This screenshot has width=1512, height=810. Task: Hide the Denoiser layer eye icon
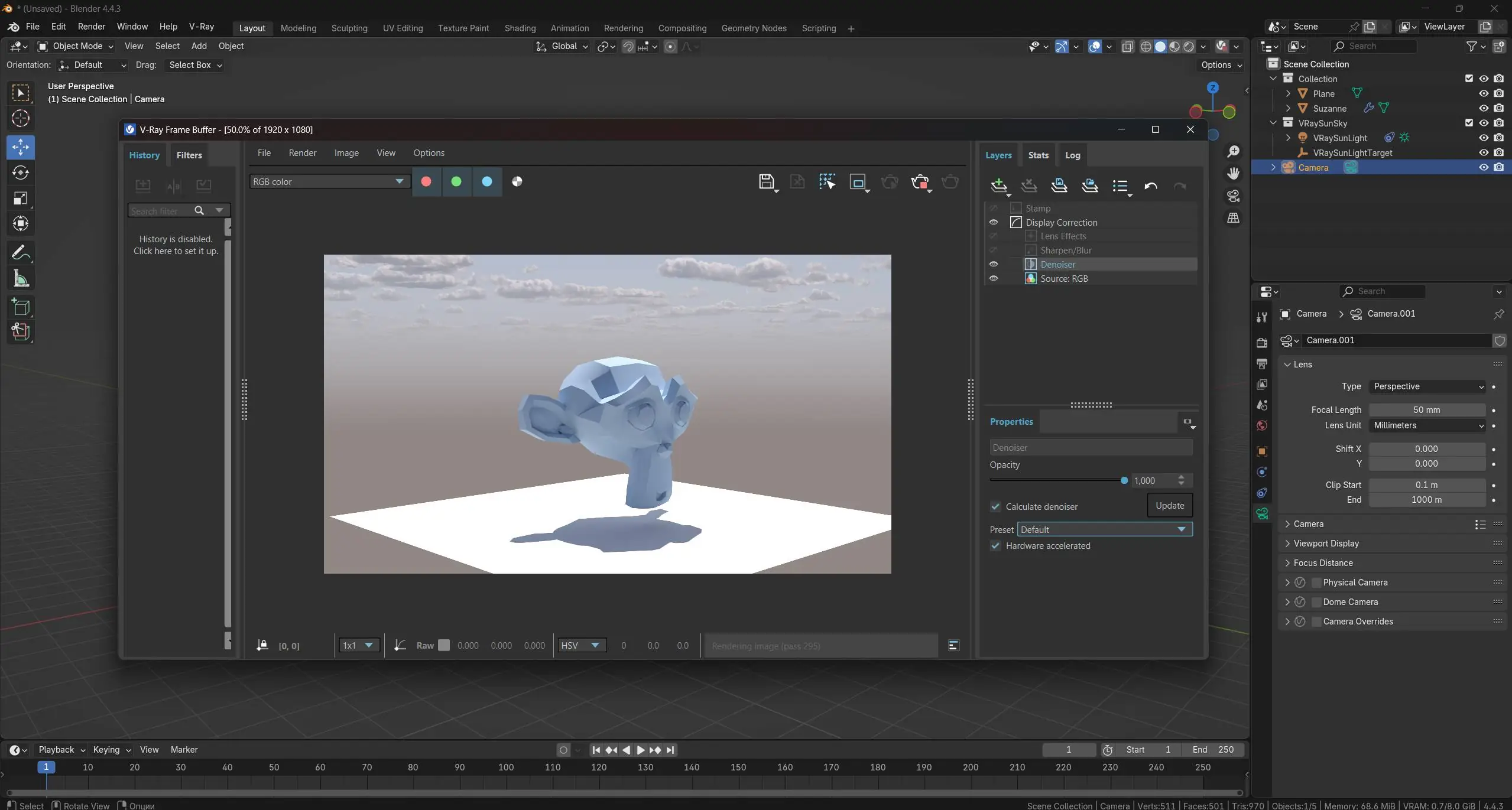pos(994,265)
